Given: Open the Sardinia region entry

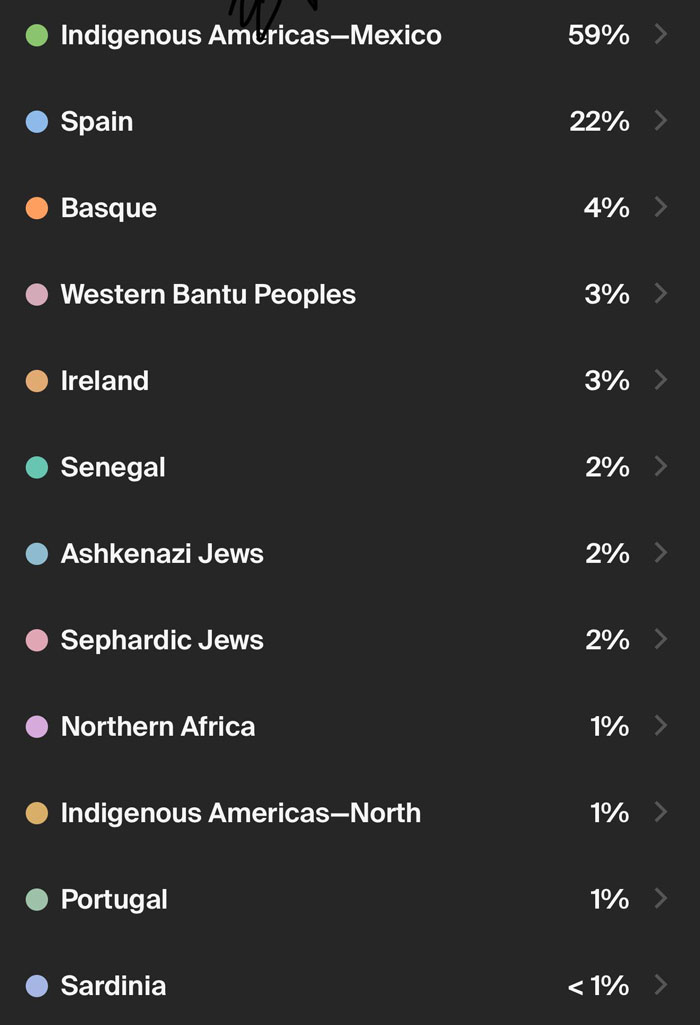Looking at the screenshot, I should pyautogui.click(x=113, y=986).
